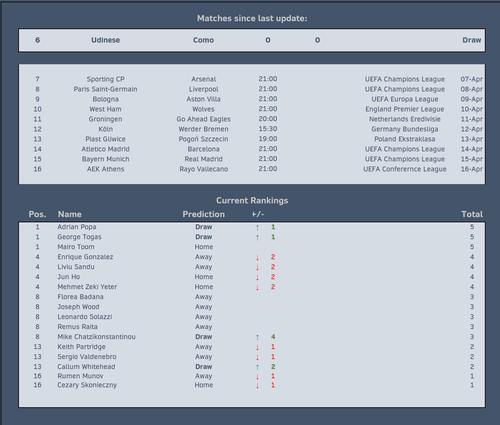The image size is (500, 425).
Task: Click Mairo Toom in rankings
Action: [x=76, y=247]
